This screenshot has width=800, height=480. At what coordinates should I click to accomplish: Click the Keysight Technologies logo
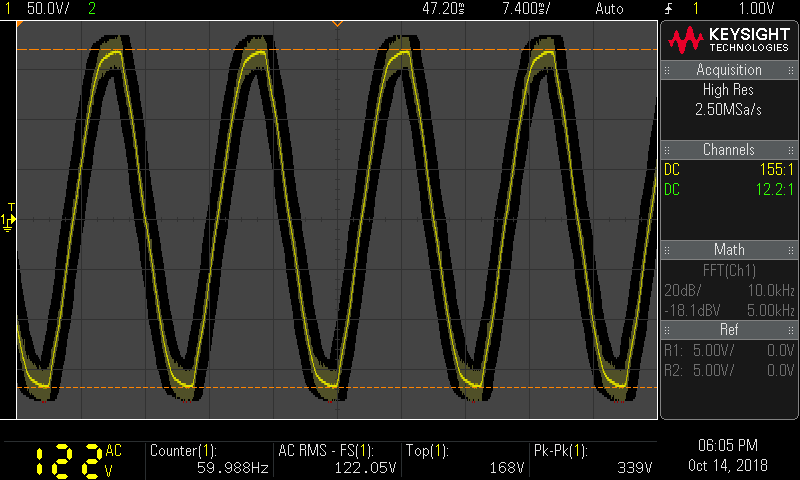(729, 40)
